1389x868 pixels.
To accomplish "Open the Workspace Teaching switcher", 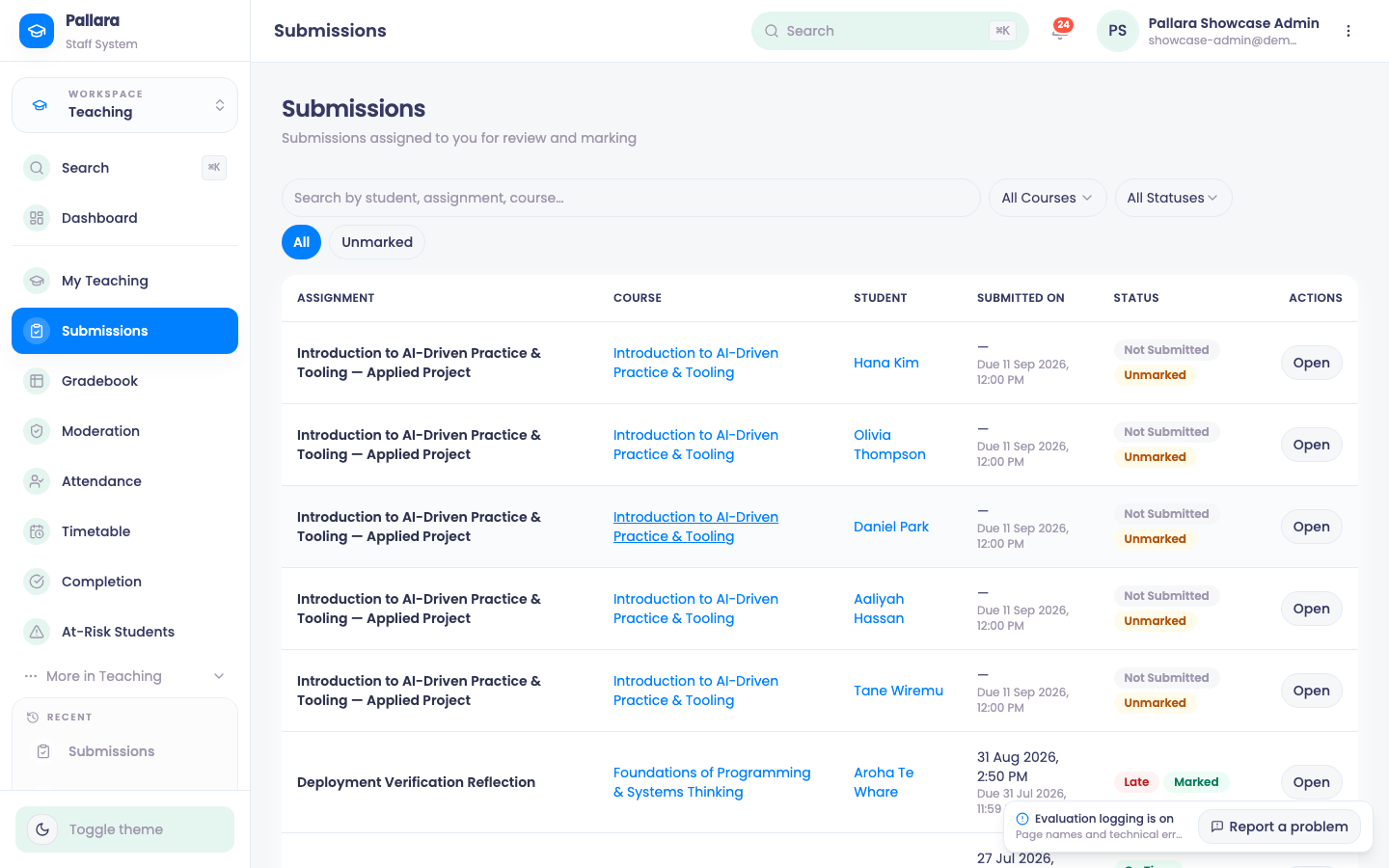I will pos(124,105).
